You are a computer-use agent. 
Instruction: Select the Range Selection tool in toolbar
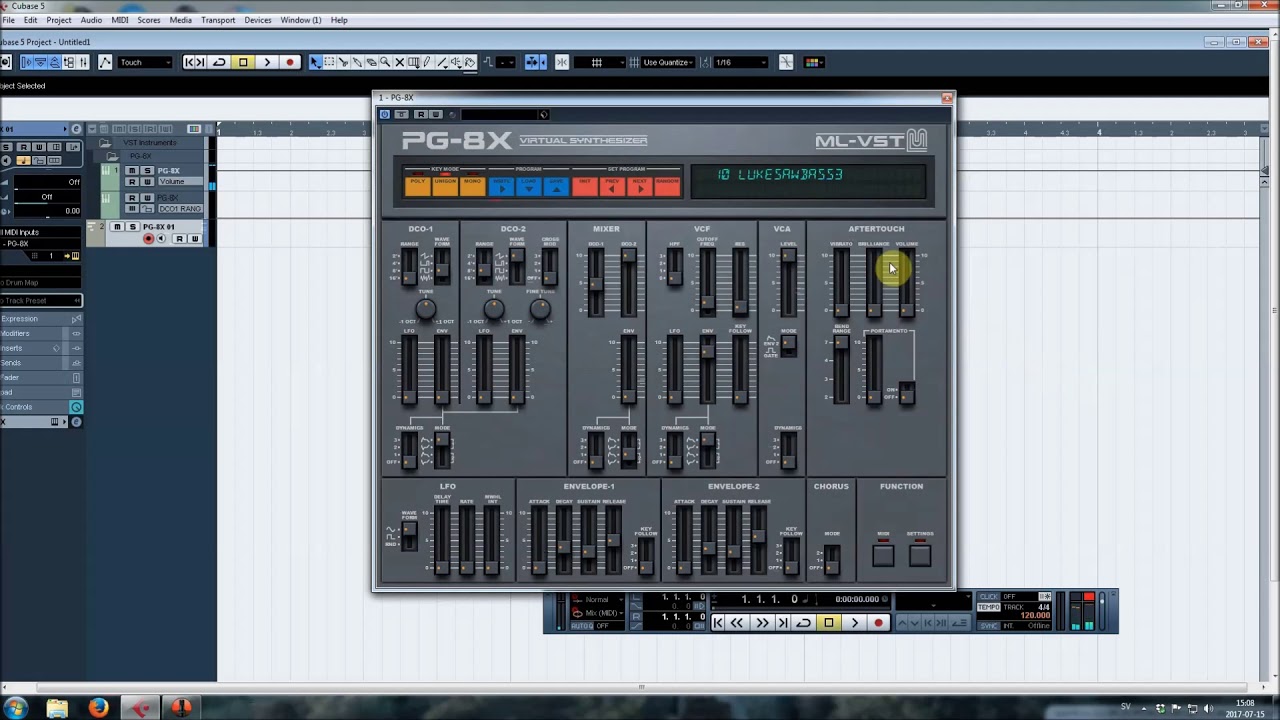(x=329, y=62)
